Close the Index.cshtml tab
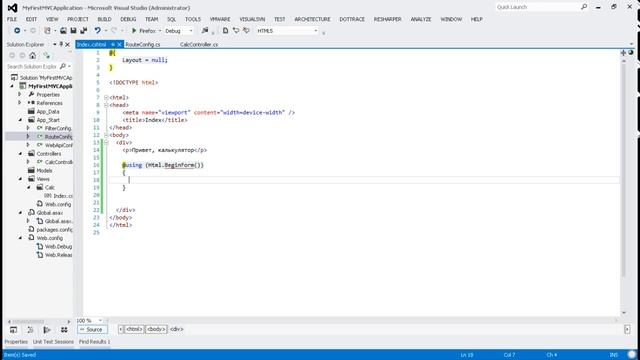This screenshot has height=360, width=640. (x=120, y=44)
